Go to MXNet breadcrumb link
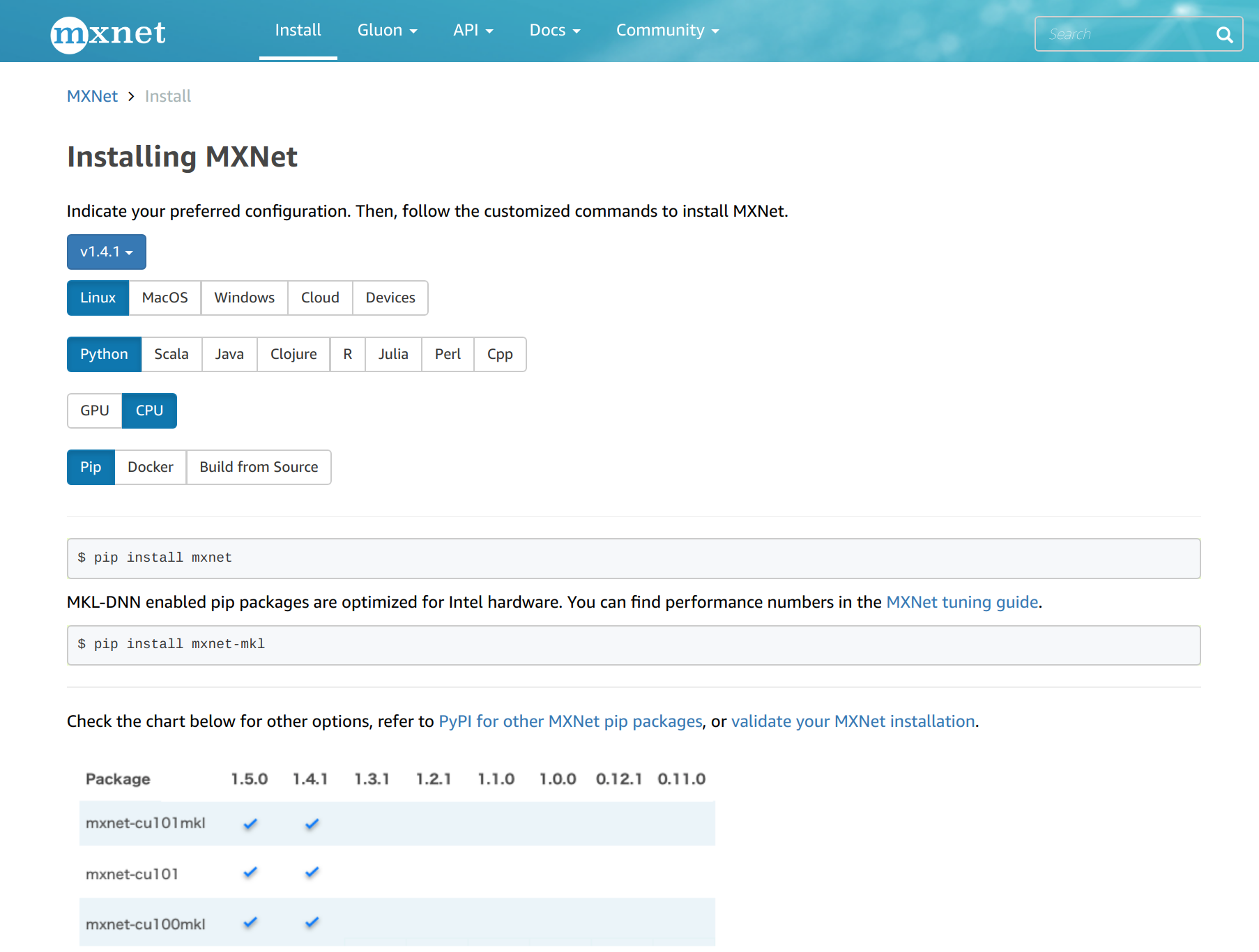Image resolution: width=1259 pixels, height=952 pixels. (x=92, y=96)
